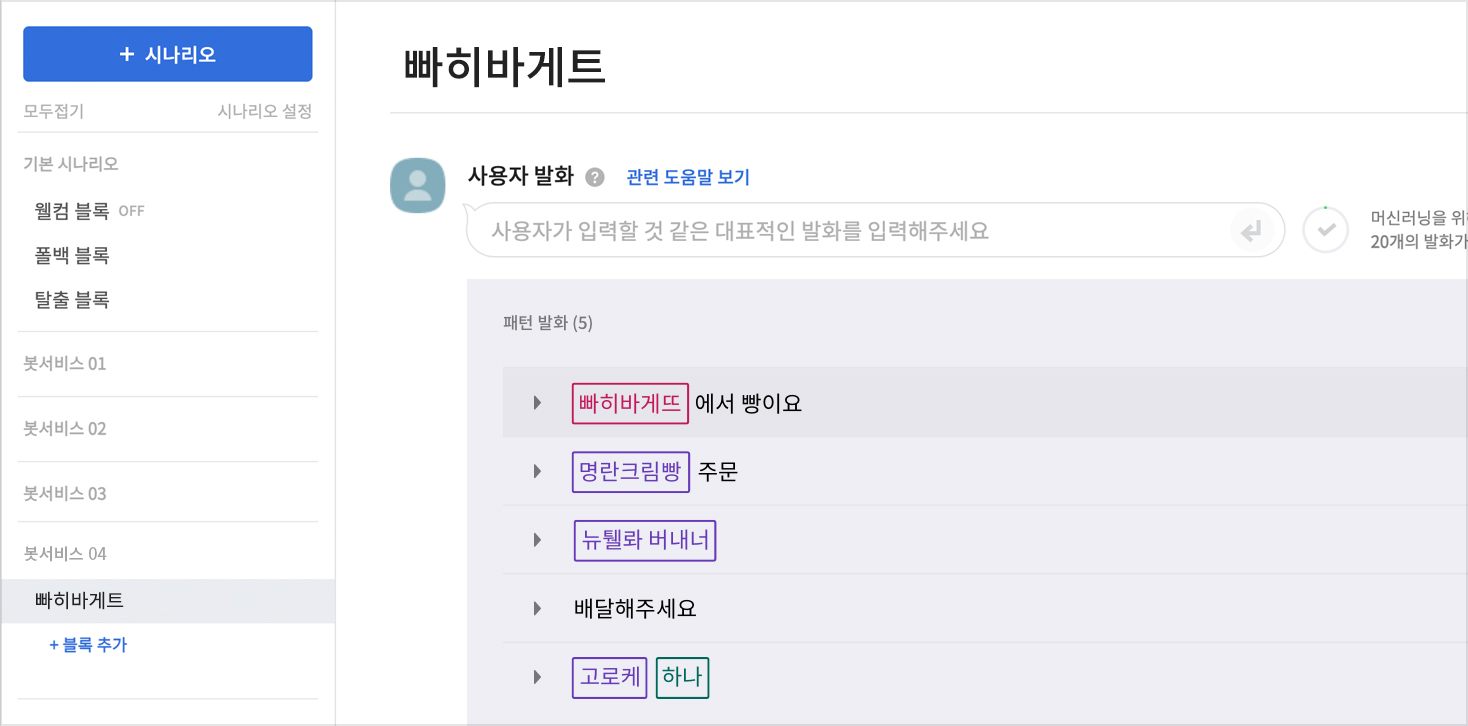This screenshot has height=726, width=1468.
Task: Expand the 고로케 하나 utterance row
Action: [x=537, y=677]
